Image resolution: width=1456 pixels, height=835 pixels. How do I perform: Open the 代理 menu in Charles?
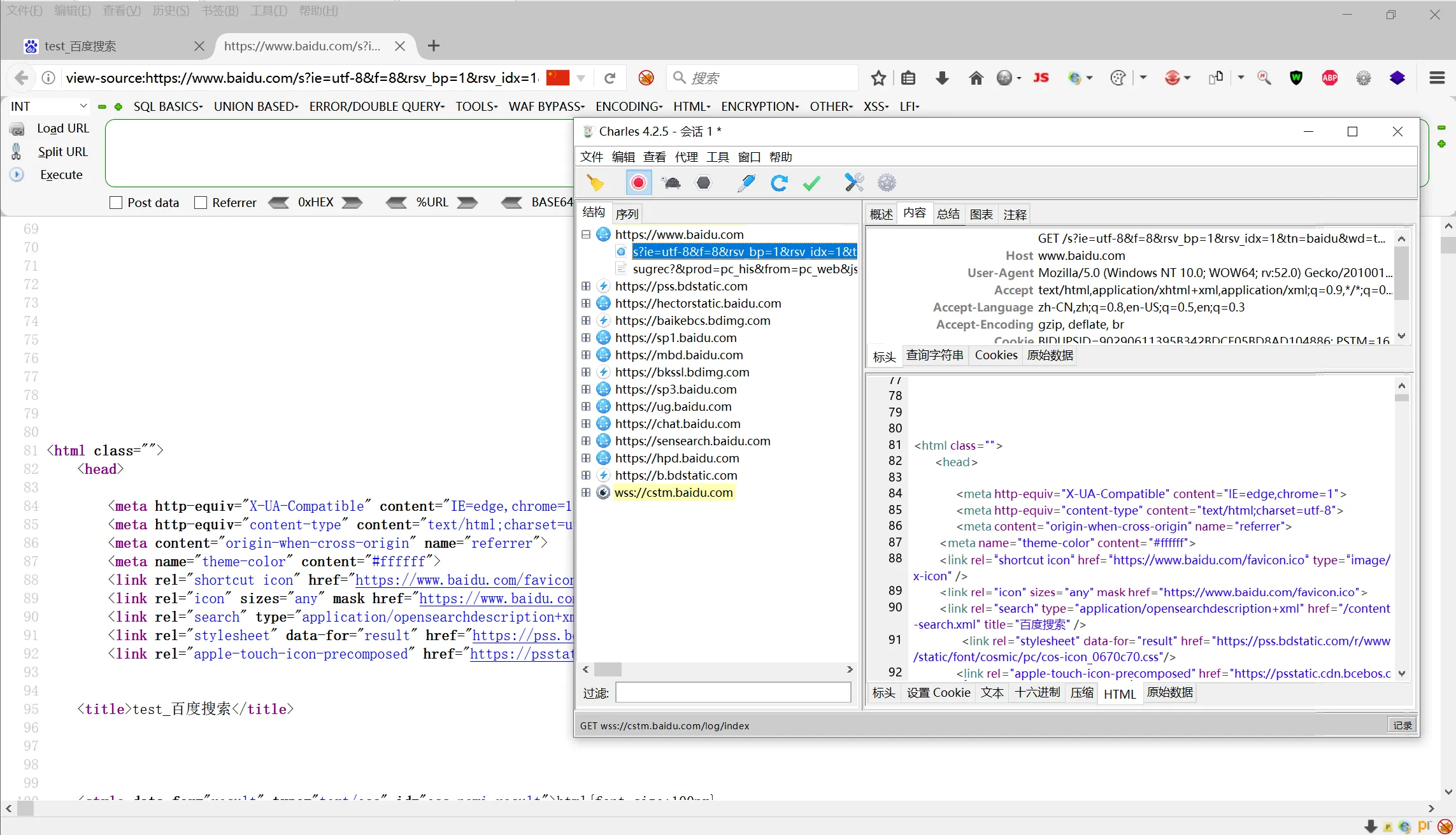pos(686,157)
